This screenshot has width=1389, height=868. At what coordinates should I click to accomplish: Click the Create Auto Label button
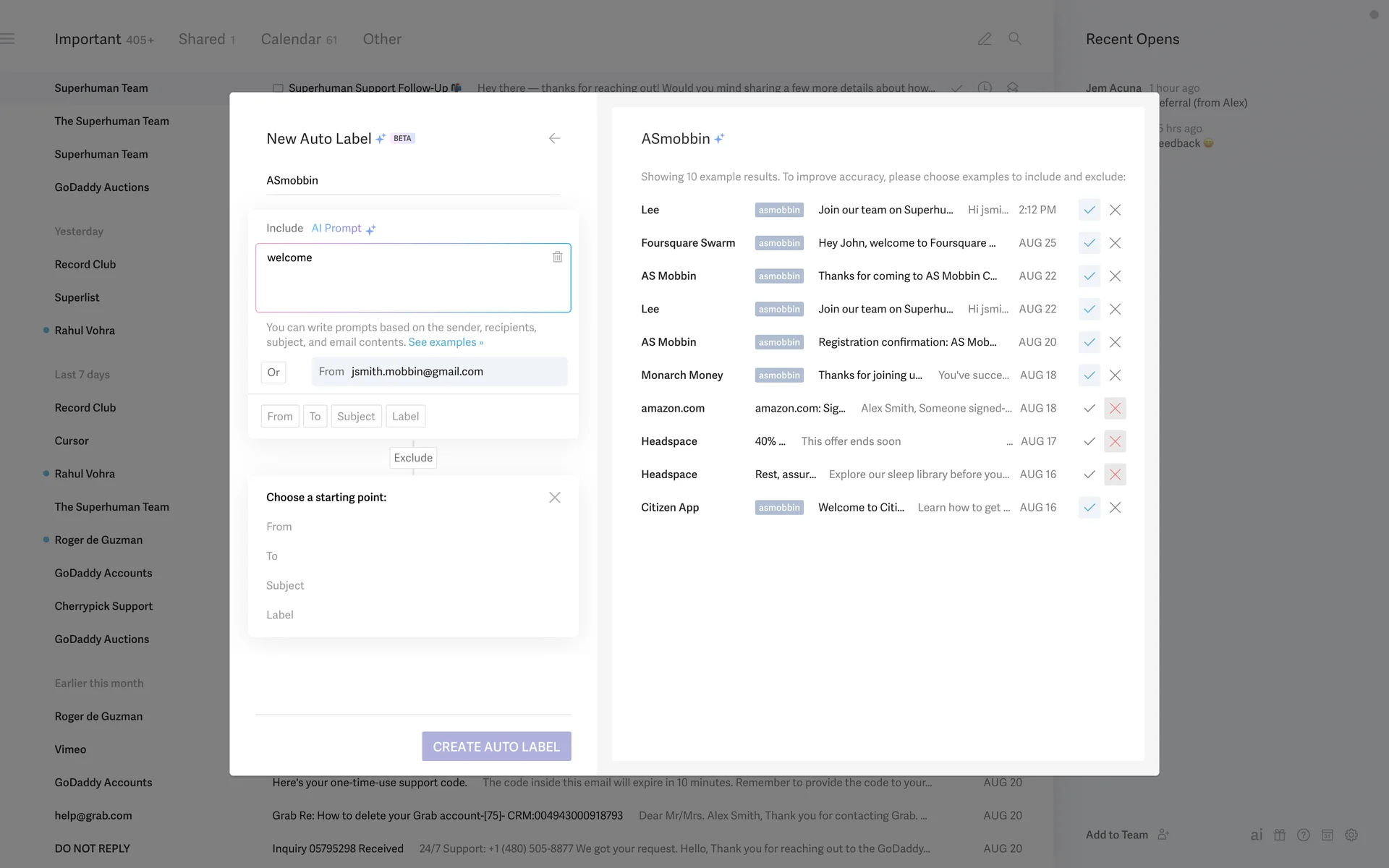pyautogui.click(x=496, y=746)
